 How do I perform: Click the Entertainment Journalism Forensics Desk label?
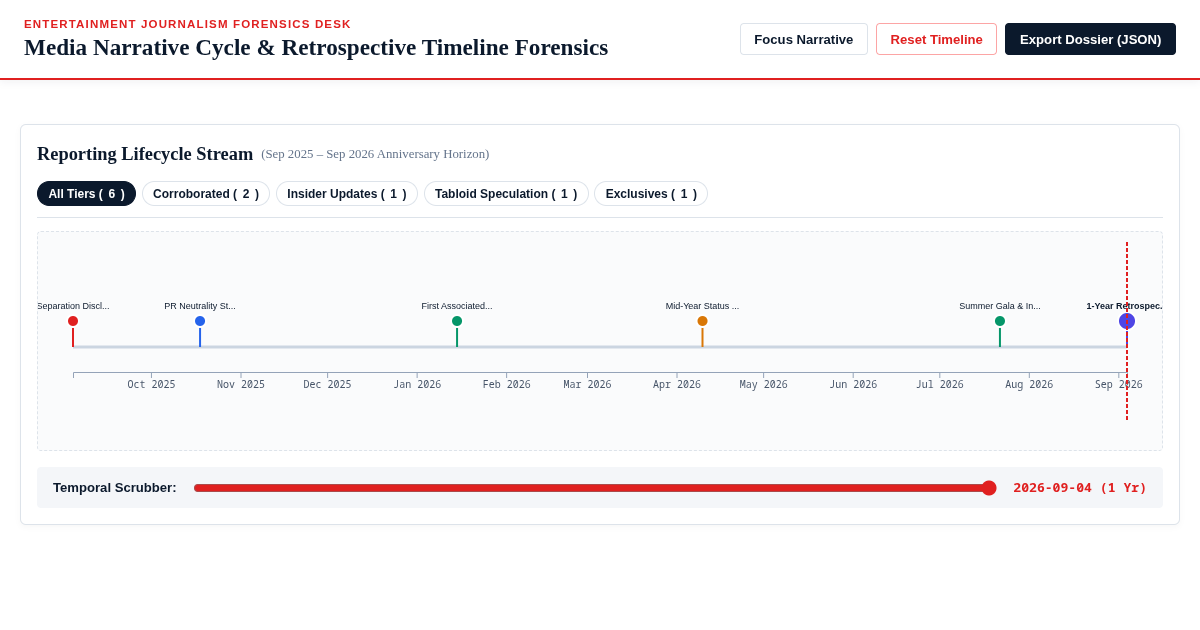tap(188, 24)
